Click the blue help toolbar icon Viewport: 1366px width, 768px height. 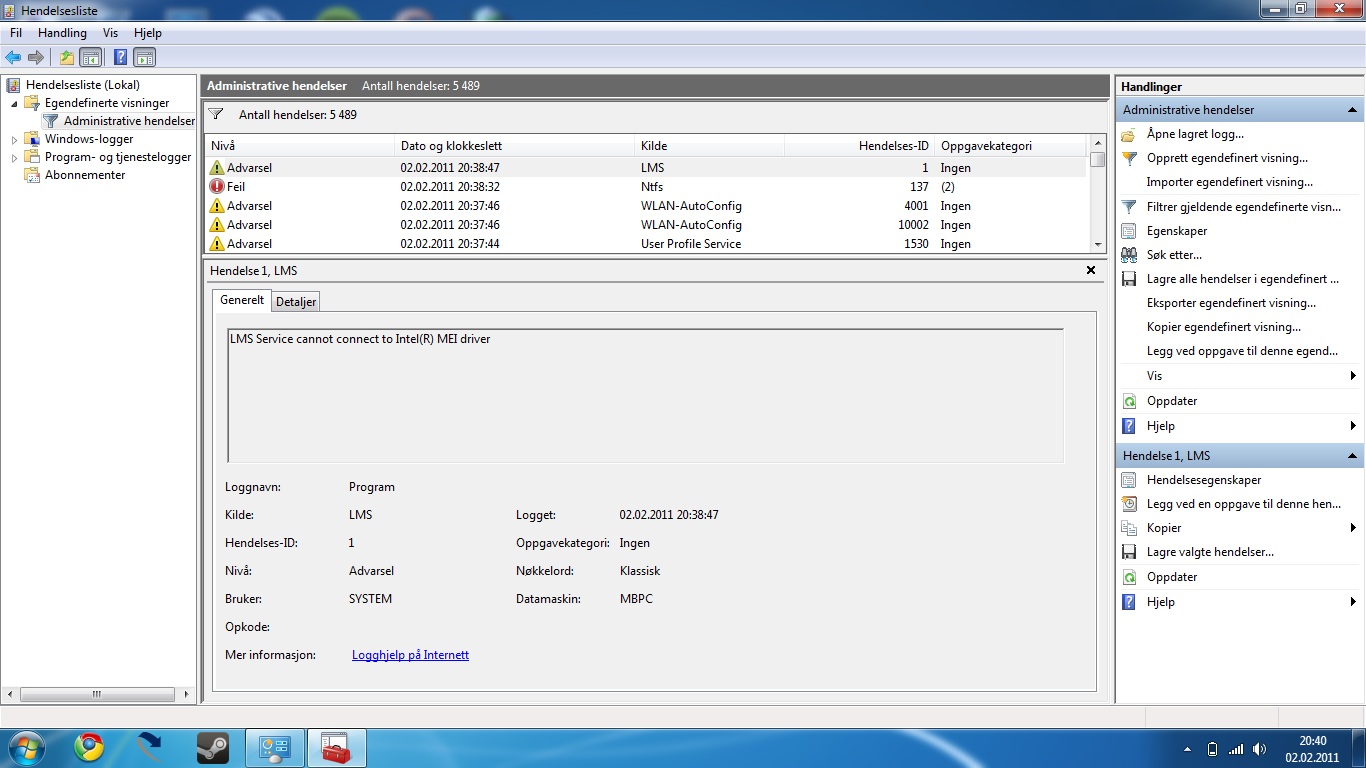[x=120, y=58]
